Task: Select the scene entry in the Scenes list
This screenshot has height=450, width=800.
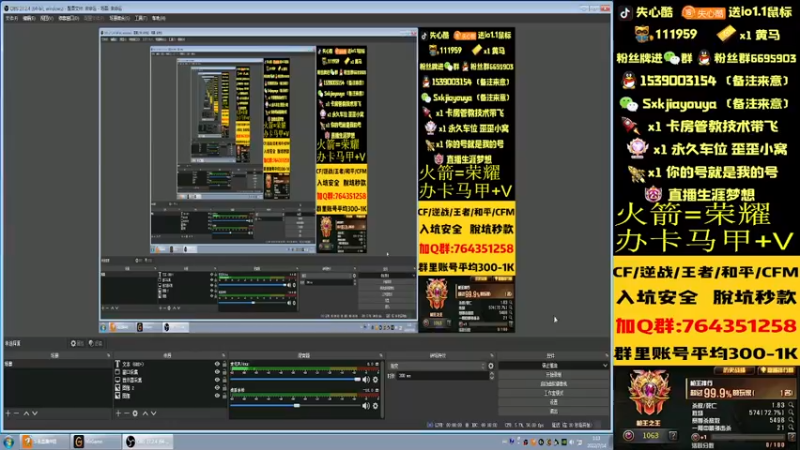Action: point(58,364)
